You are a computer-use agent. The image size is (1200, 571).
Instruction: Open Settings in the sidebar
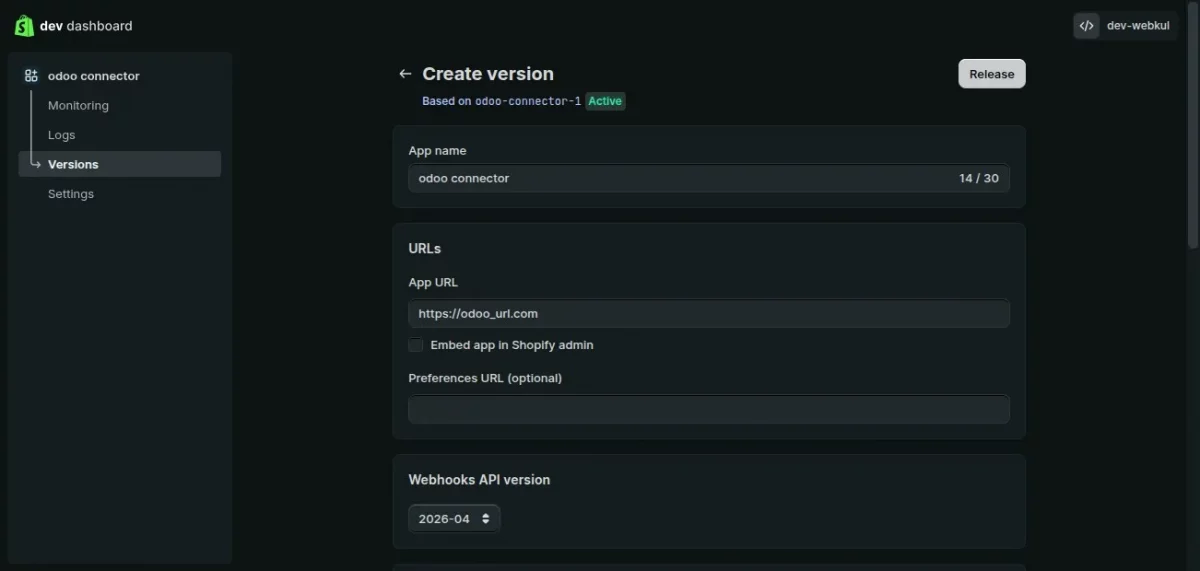coord(71,194)
